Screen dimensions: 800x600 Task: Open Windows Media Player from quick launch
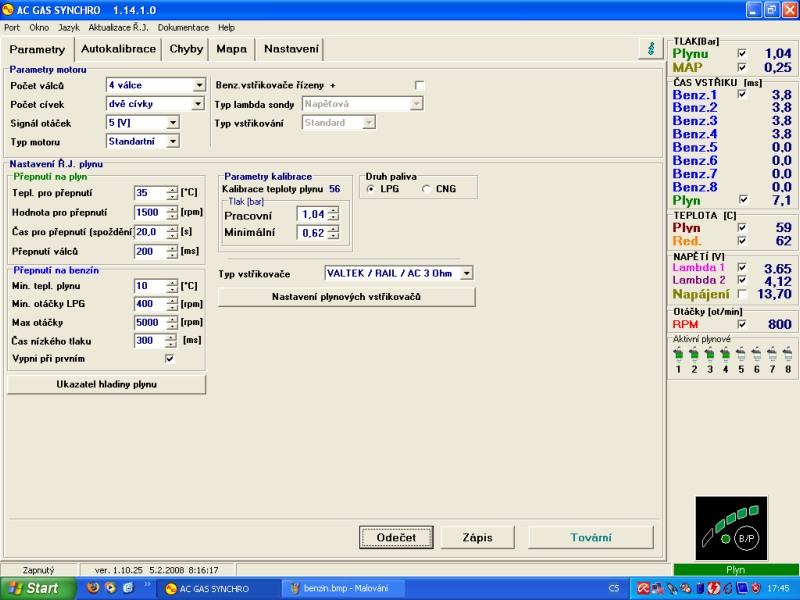110,588
